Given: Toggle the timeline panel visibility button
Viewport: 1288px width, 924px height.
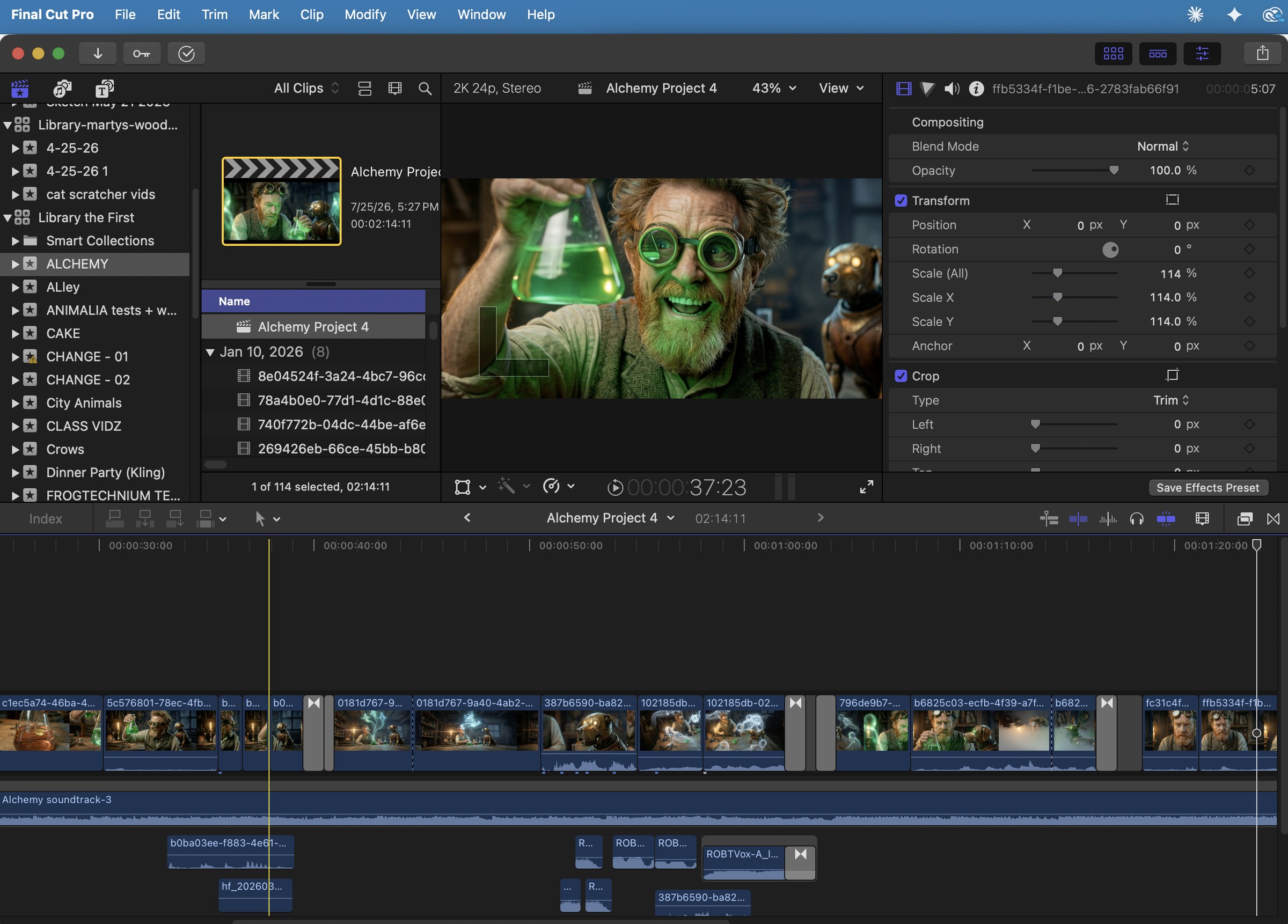Looking at the screenshot, I should [x=1158, y=53].
